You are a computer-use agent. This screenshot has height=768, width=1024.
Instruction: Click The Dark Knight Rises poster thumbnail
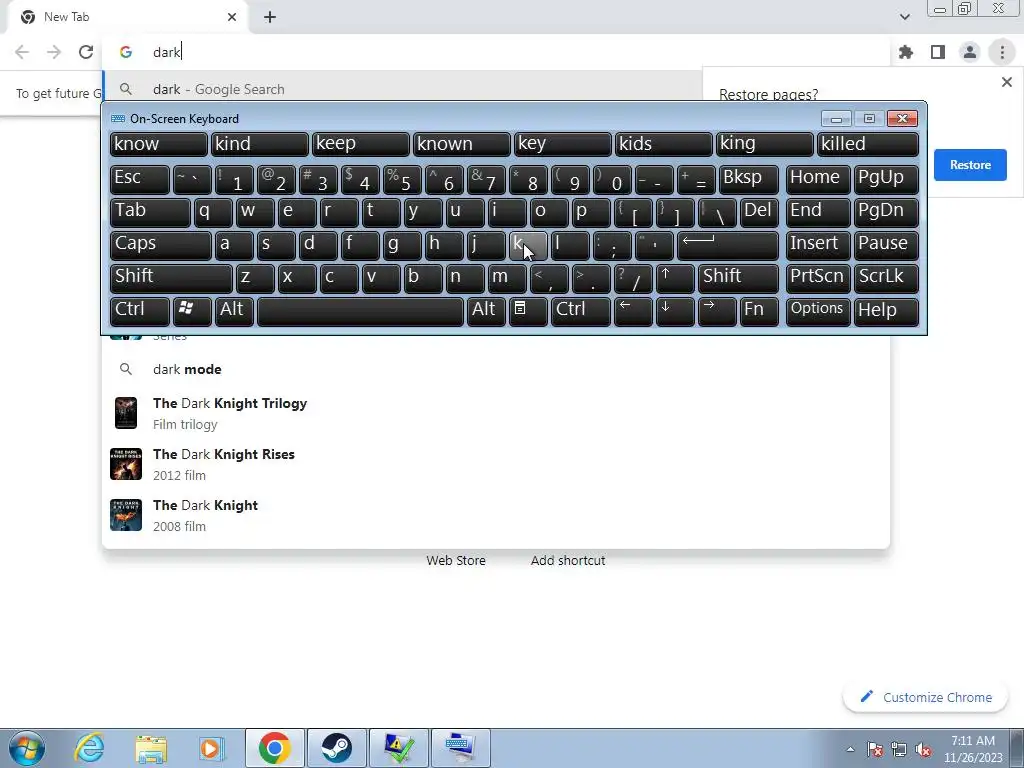126,464
